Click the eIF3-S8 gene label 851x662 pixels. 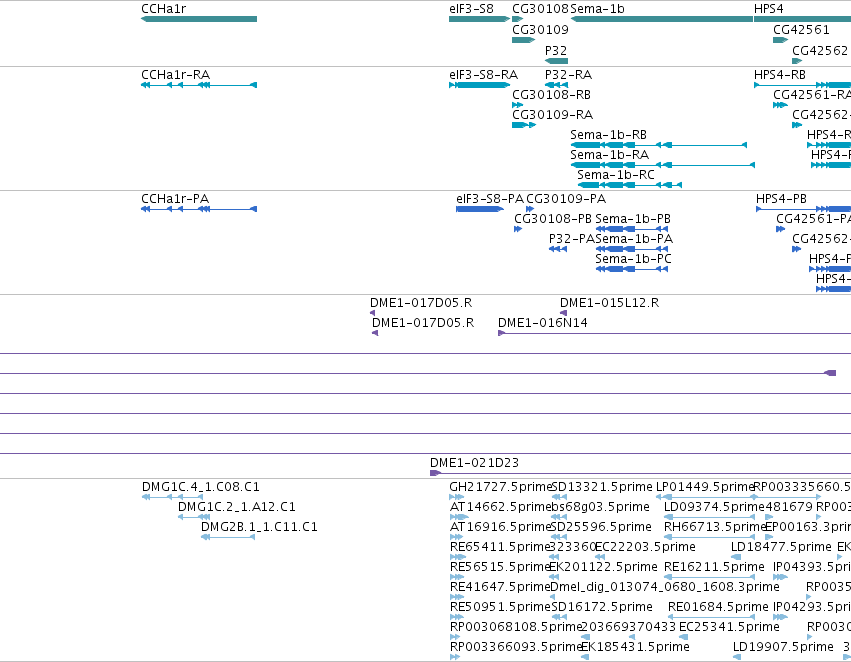[471, 9]
